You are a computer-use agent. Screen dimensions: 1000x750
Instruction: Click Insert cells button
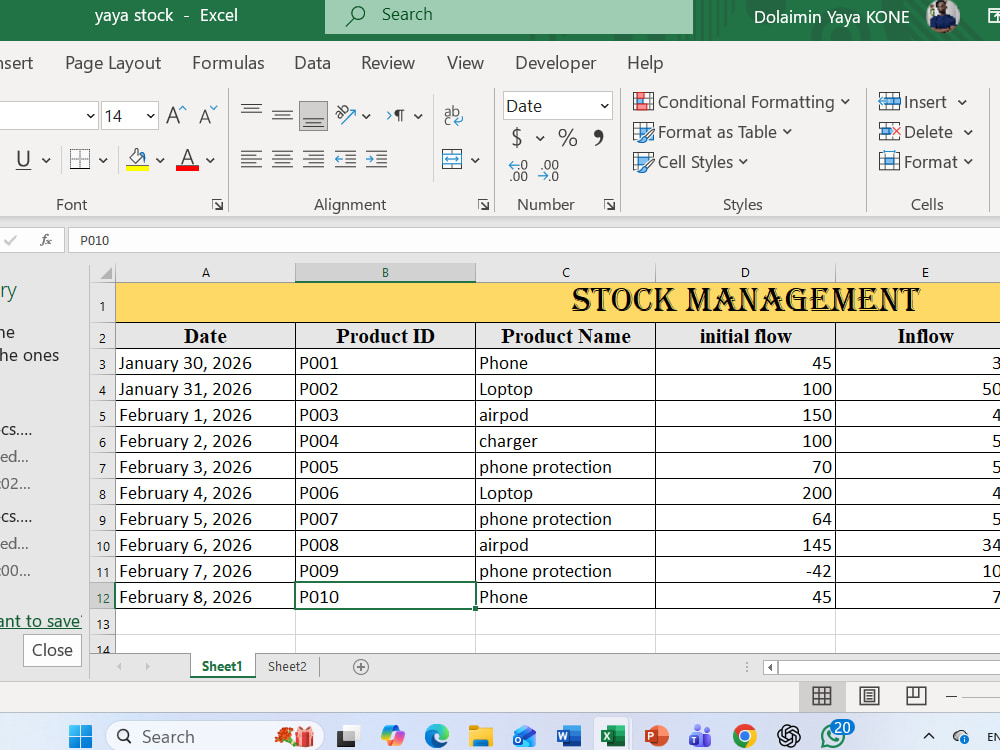[x=913, y=102]
